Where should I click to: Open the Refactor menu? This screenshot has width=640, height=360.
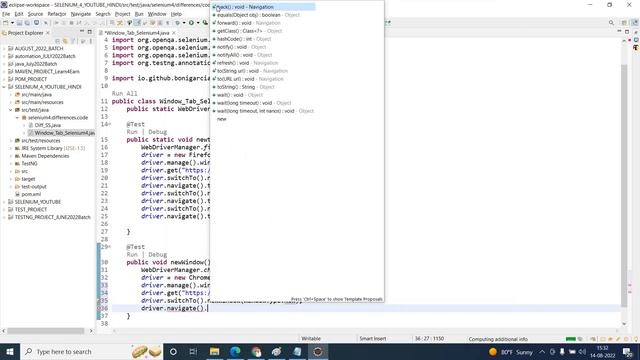57,14
